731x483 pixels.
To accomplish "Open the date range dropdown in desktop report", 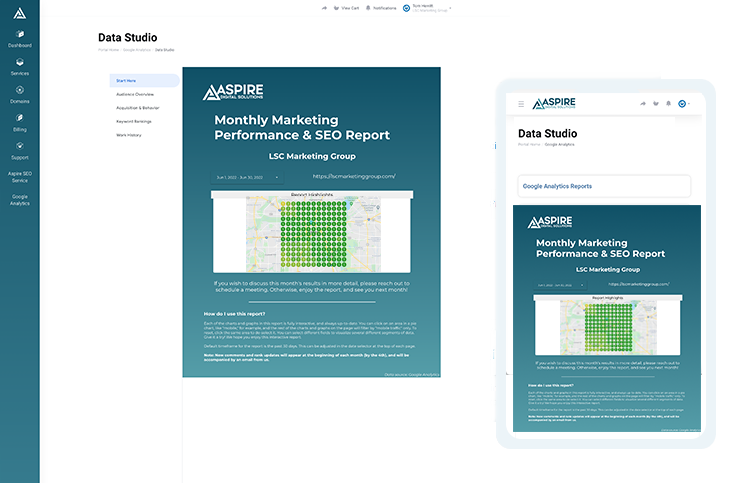I will (247, 177).
